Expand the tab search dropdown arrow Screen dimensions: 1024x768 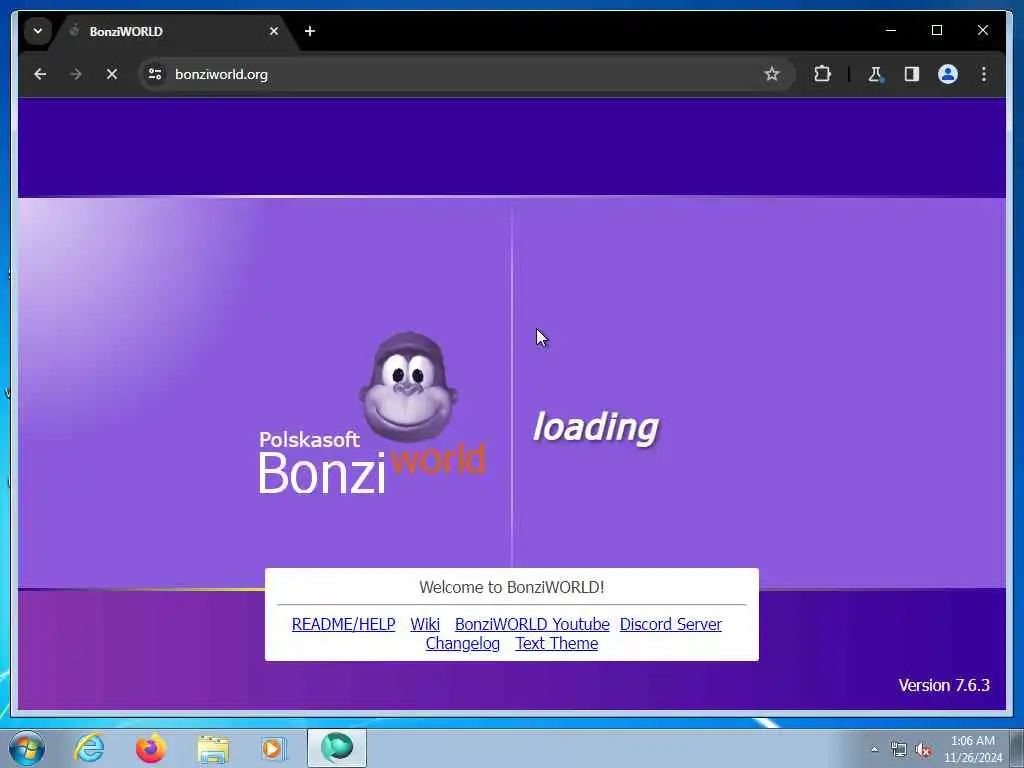[x=38, y=31]
